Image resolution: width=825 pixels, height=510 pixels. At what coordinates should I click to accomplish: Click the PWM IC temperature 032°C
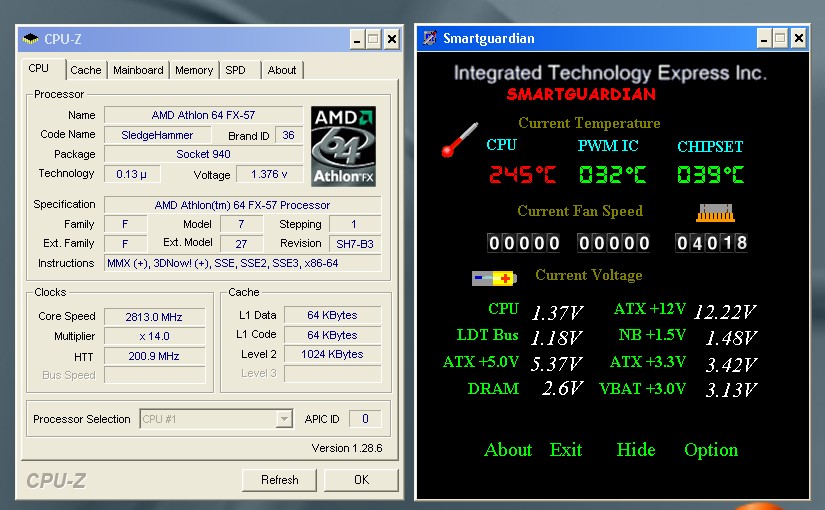click(x=612, y=174)
